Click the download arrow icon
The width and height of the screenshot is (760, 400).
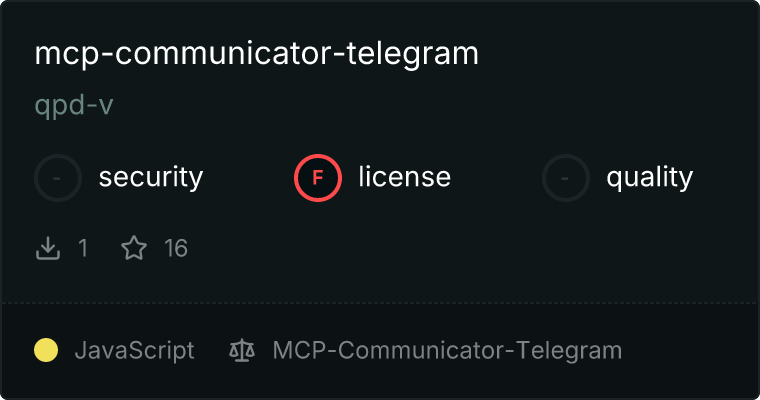48,248
